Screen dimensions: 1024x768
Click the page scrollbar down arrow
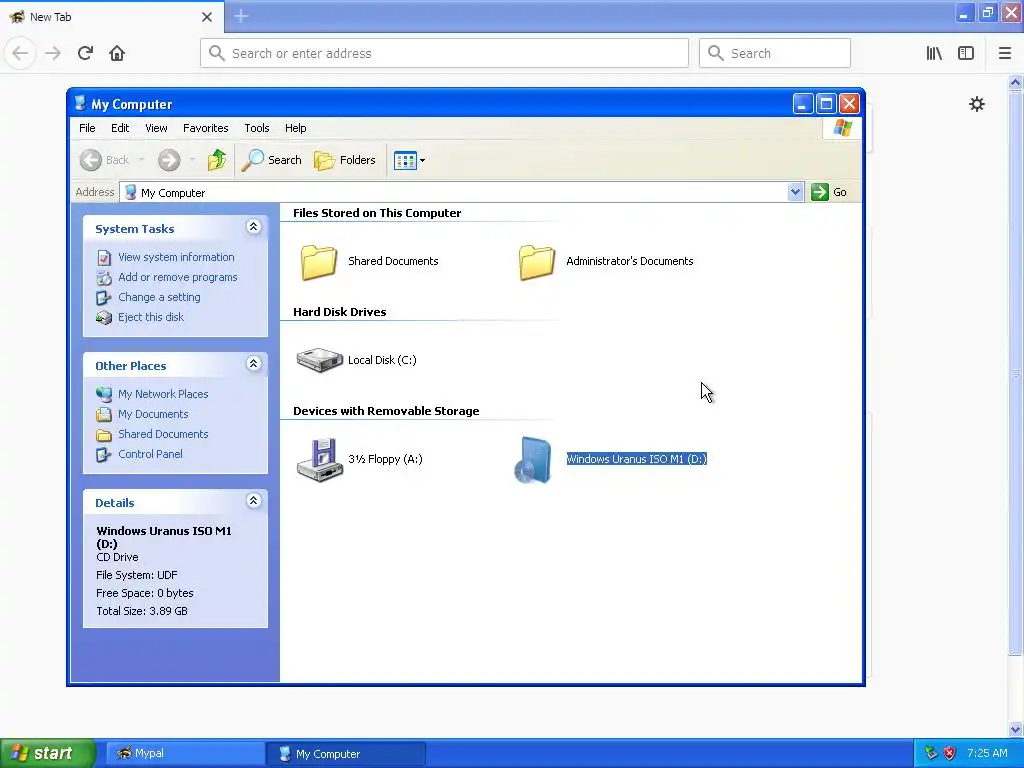click(1015, 729)
